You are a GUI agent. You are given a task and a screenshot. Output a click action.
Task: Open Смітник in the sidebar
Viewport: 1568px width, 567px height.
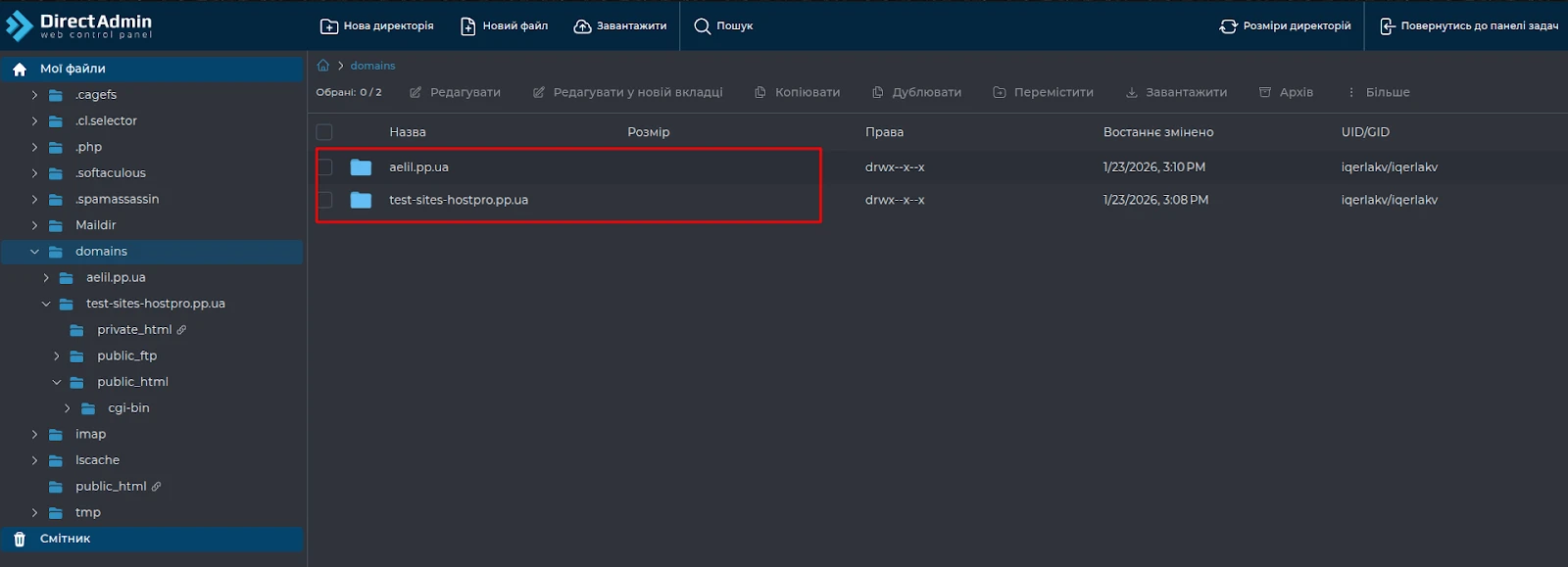coord(153,539)
